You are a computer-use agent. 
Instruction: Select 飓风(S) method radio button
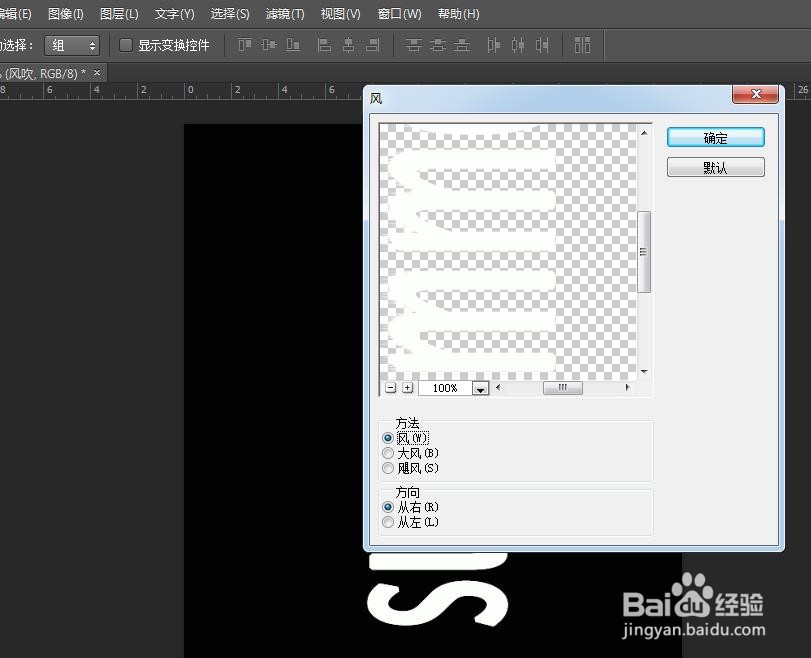pyautogui.click(x=388, y=468)
